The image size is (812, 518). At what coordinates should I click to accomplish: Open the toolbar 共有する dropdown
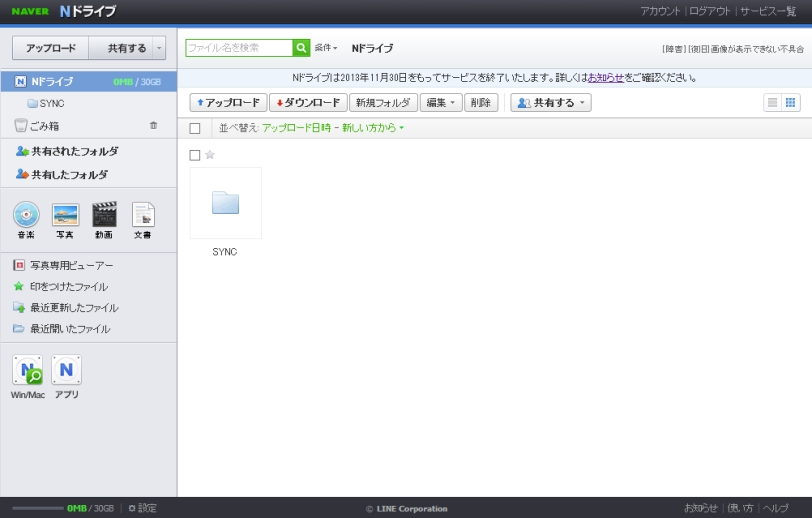[x=551, y=103]
